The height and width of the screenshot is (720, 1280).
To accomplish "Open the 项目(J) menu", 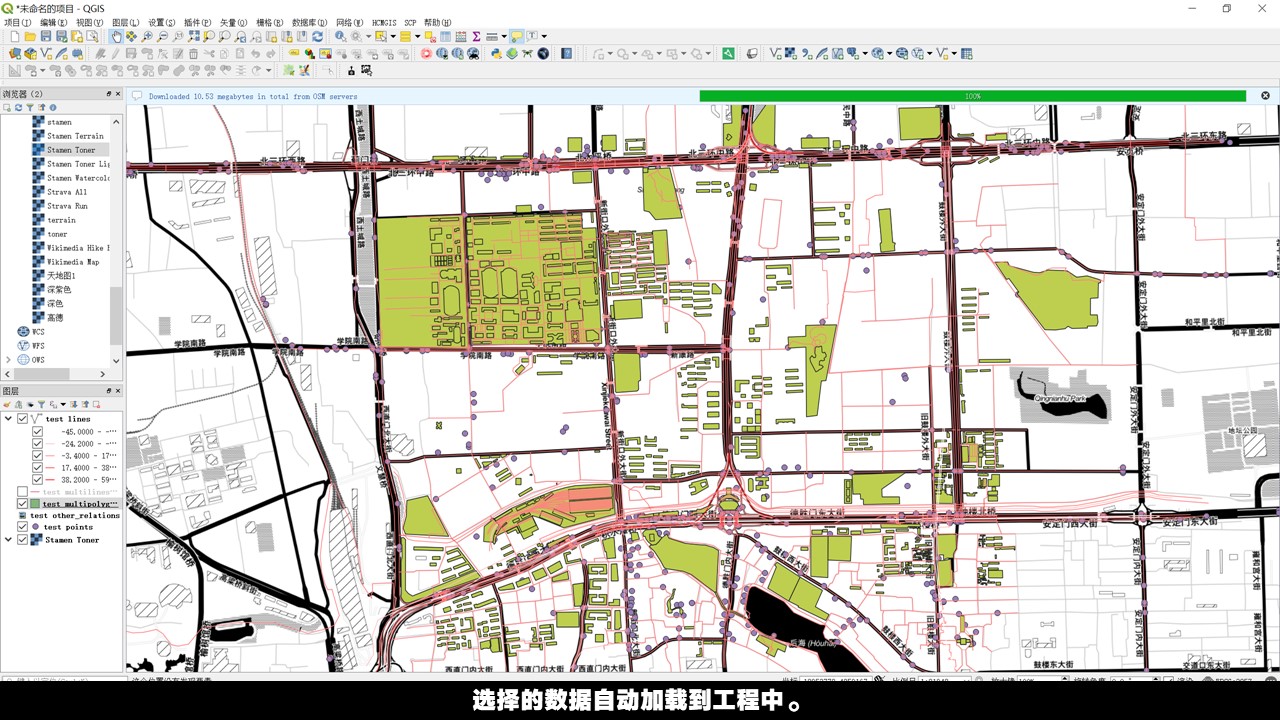I will click(18, 22).
